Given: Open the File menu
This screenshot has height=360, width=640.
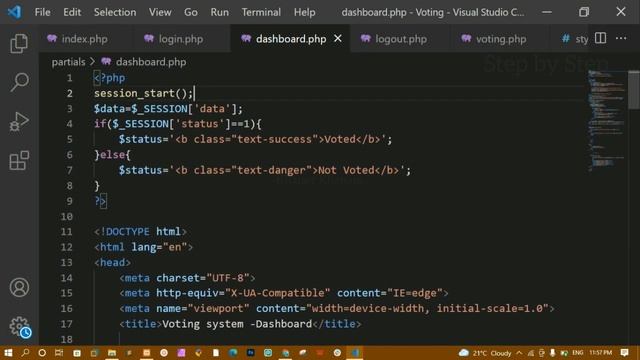Looking at the screenshot, I should [42, 12].
